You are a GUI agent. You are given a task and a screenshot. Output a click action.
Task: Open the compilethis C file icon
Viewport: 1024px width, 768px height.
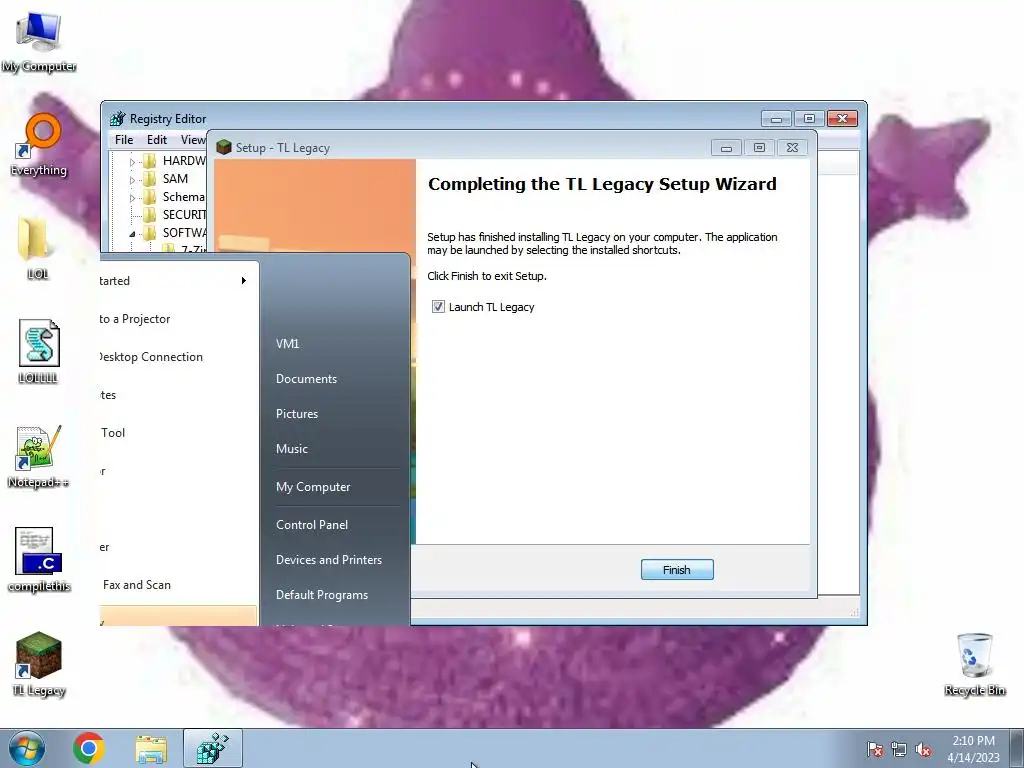point(39,560)
